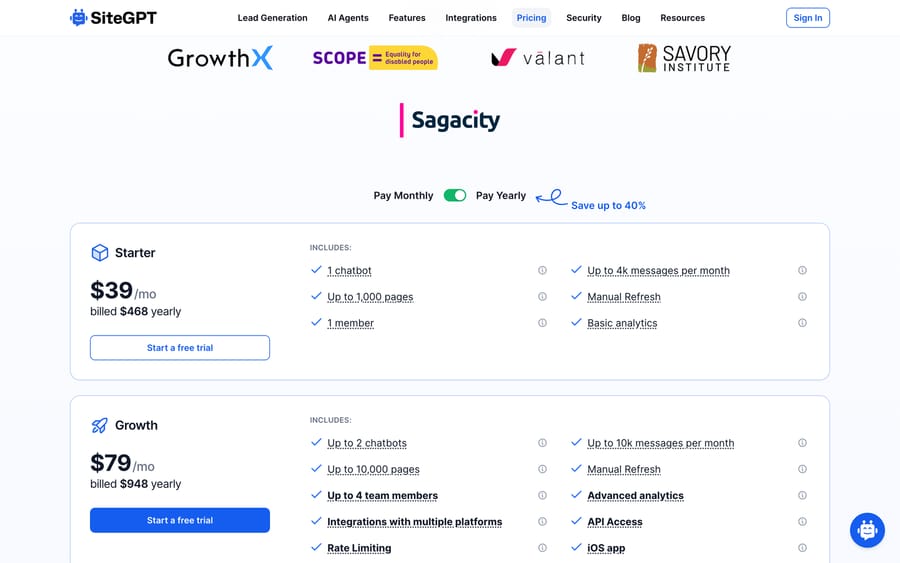The width and height of the screenshot is (900, 563).
Task: Click billed $468 yearly text
Action: (x=135, y=312)
